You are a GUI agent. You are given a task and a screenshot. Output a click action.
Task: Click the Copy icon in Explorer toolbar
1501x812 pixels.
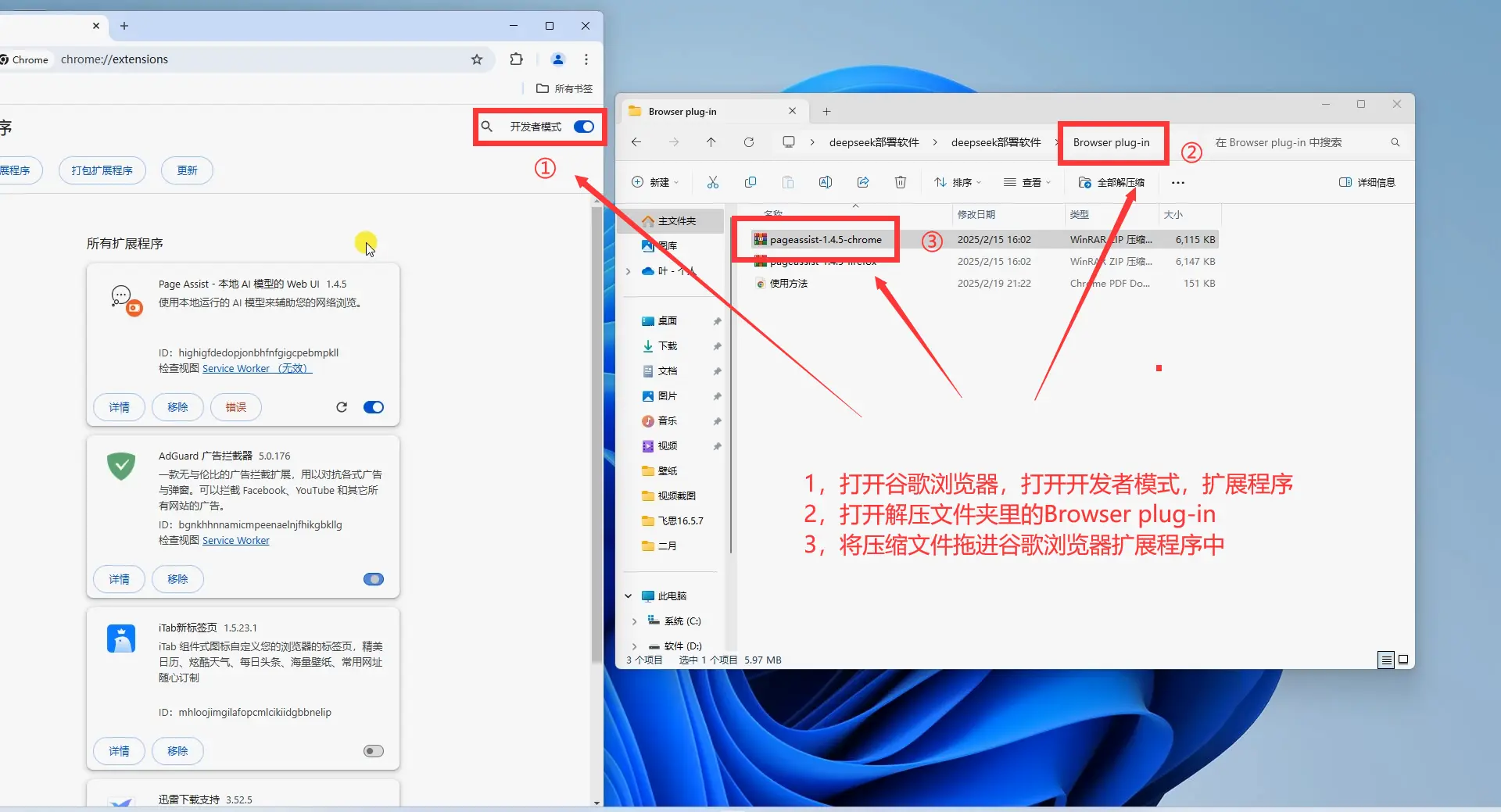[x=750, y=182]
